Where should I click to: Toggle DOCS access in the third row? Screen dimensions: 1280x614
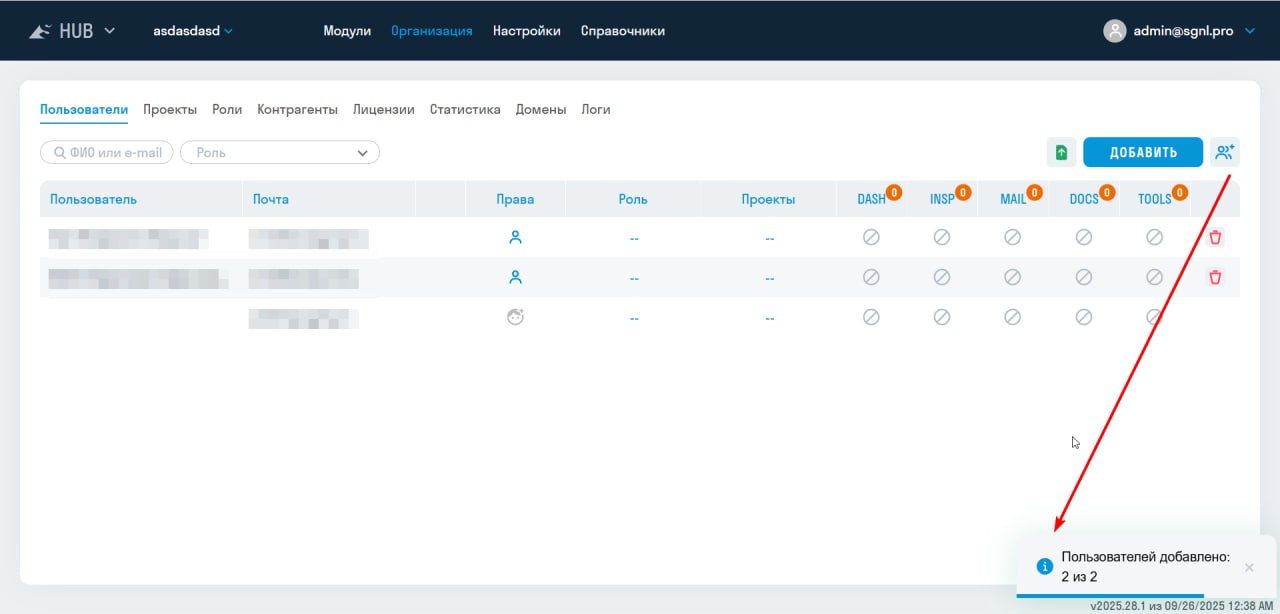1084,317
